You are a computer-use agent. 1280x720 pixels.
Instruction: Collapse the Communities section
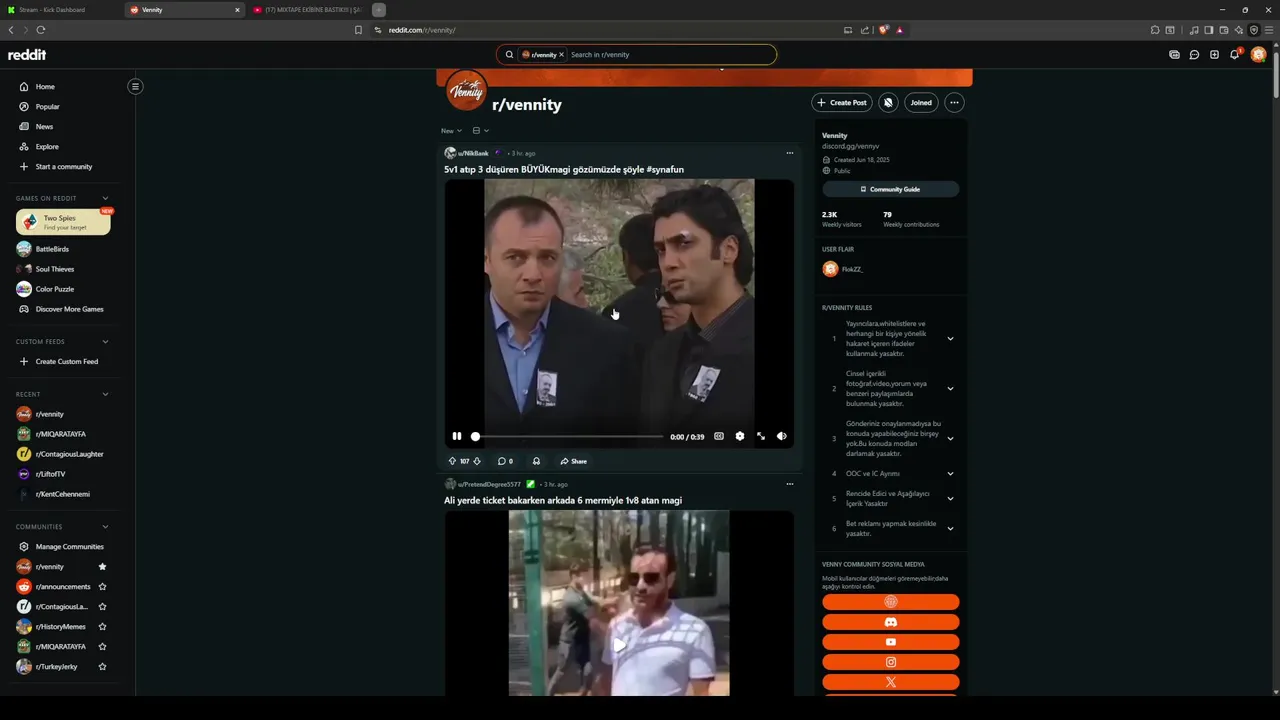(x=105, y=526)
